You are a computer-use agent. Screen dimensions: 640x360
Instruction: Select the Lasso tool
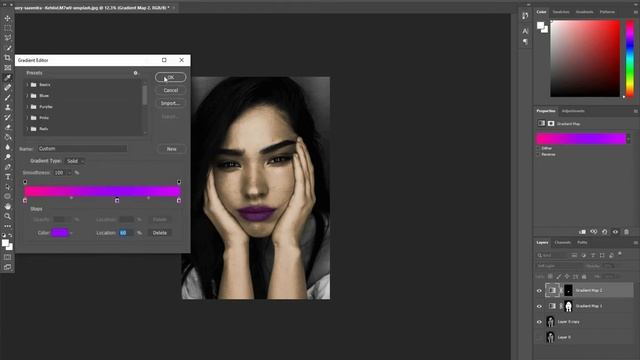coord(7,38)
